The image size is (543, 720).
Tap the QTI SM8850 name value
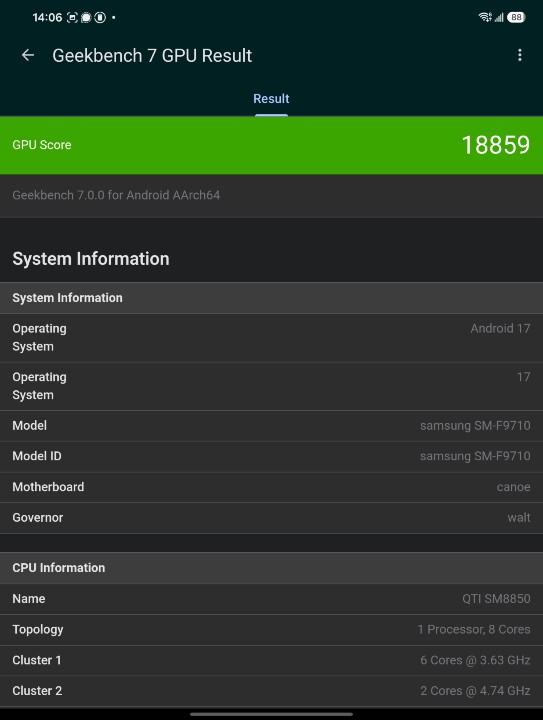tap(496, 599)
